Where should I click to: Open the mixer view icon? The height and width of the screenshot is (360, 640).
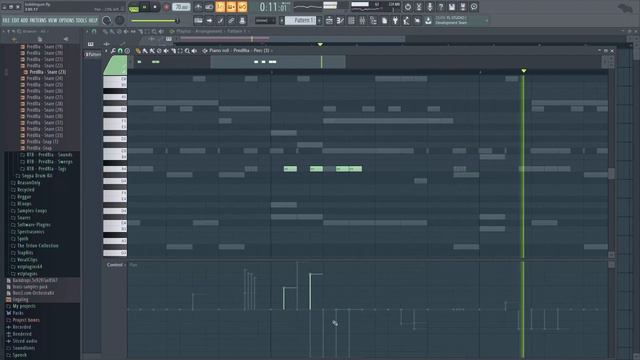pos(362,20)
